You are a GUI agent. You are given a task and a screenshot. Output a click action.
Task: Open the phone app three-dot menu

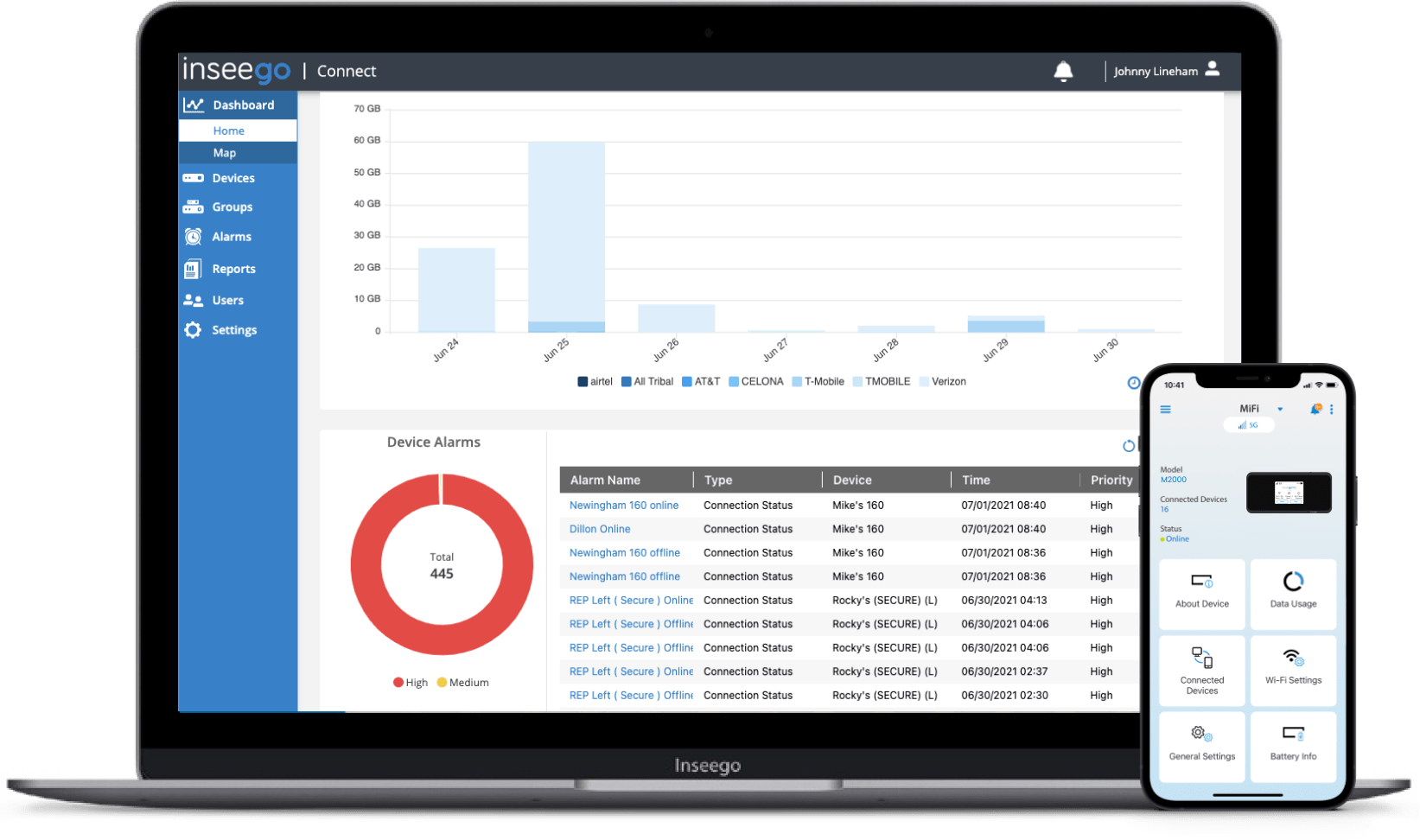click(x=1331, y=410)
